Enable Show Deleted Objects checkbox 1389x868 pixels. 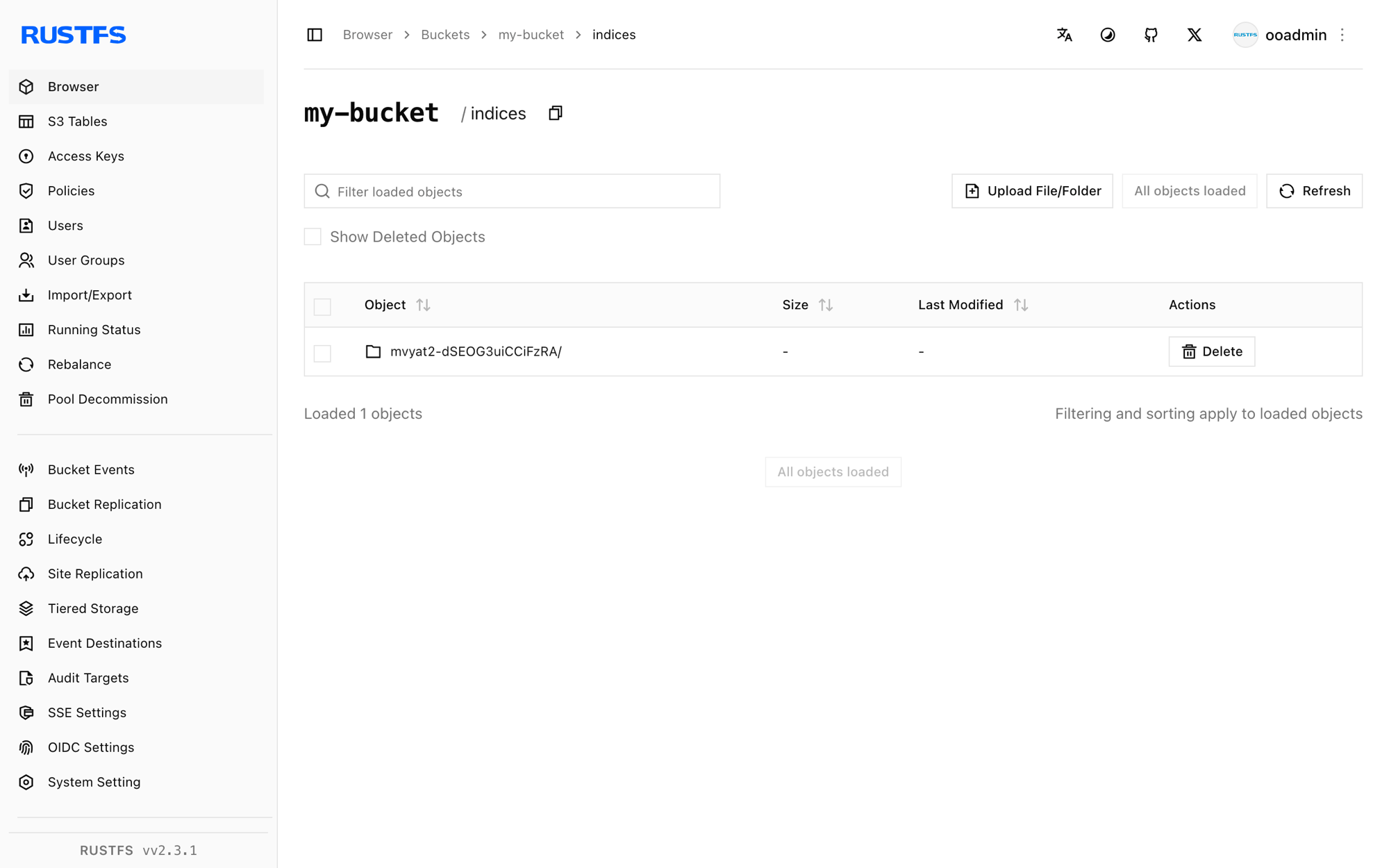(313, 237)
